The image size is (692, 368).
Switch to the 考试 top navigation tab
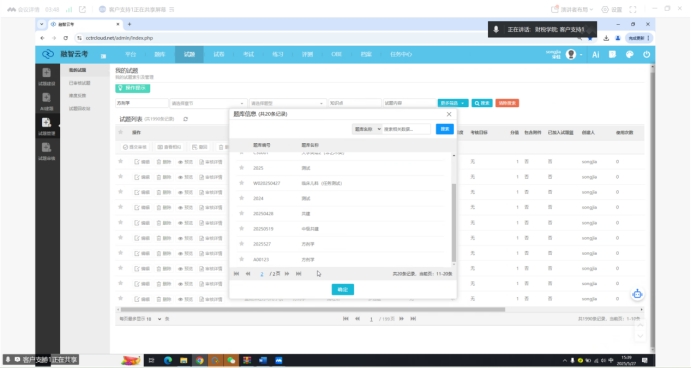[x=248, y=54]
